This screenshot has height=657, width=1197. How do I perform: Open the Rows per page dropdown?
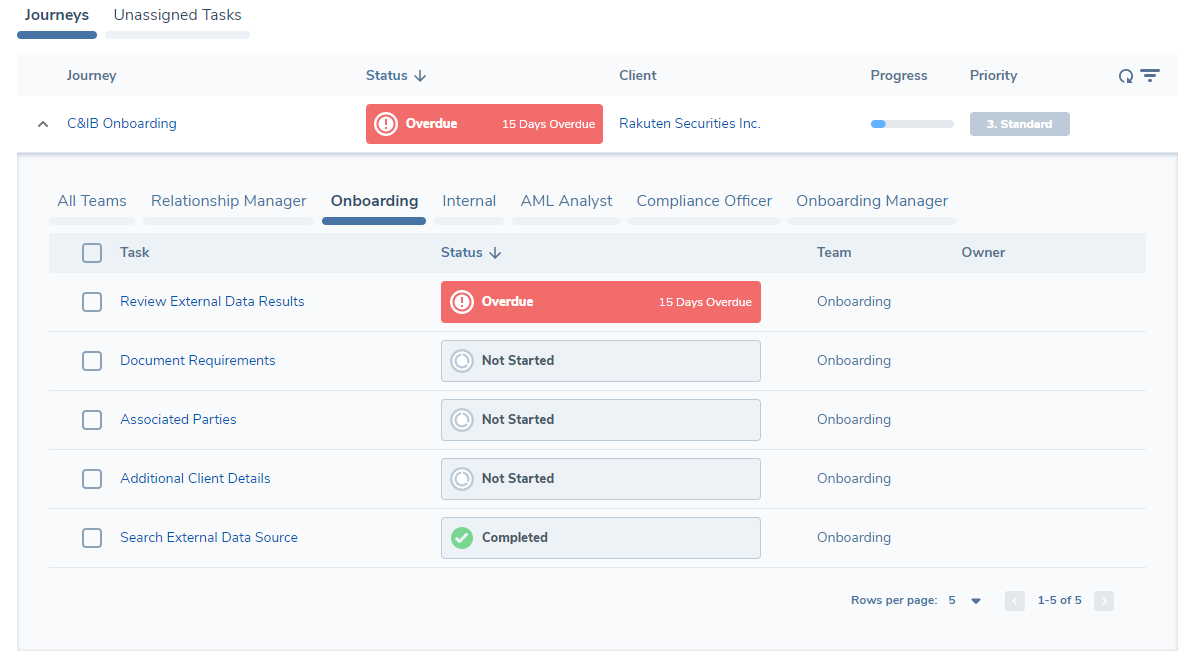tap(976, 601)
